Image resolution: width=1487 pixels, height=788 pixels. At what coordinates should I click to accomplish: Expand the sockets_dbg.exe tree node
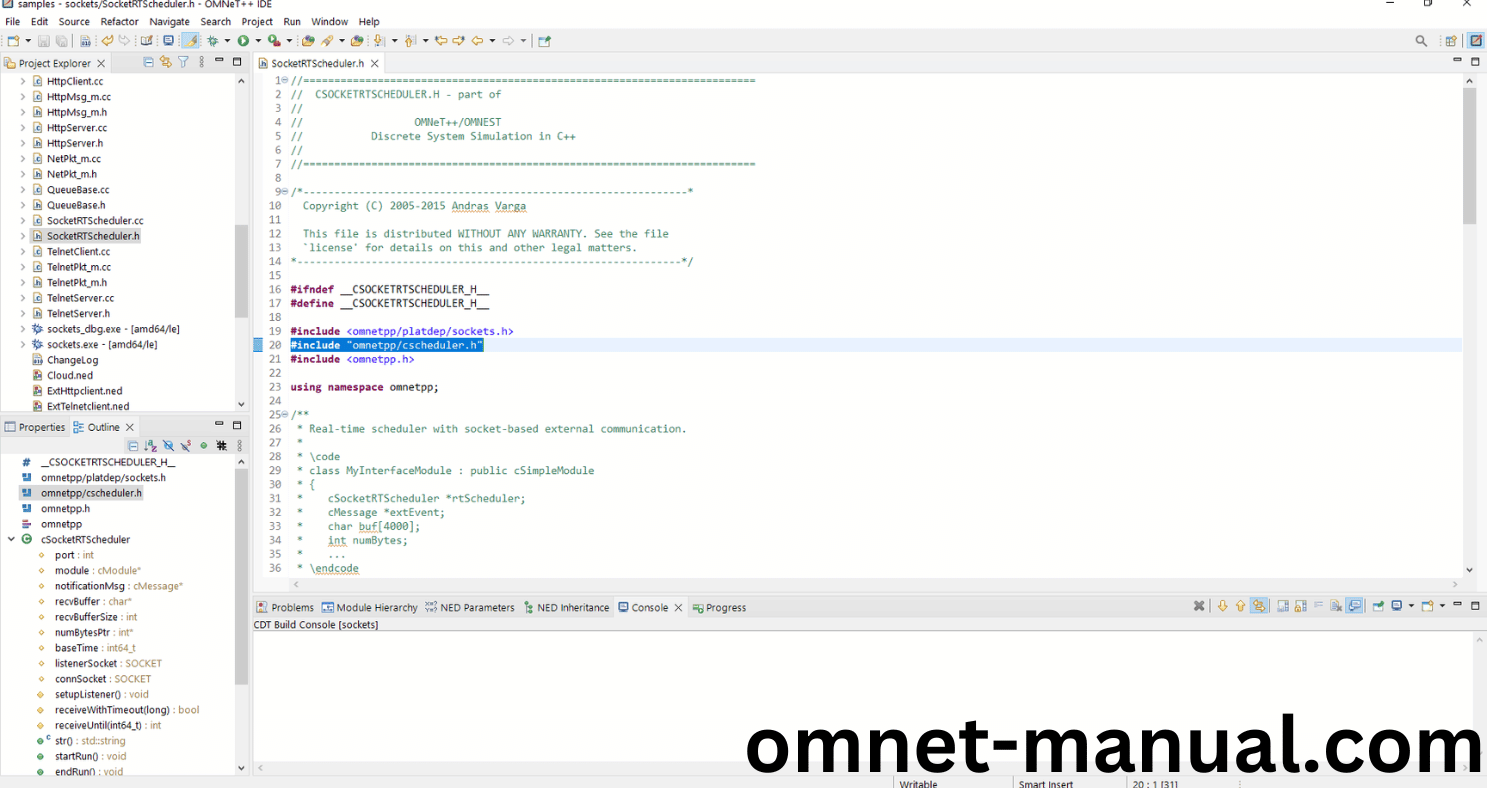click(x=23, y=329)
